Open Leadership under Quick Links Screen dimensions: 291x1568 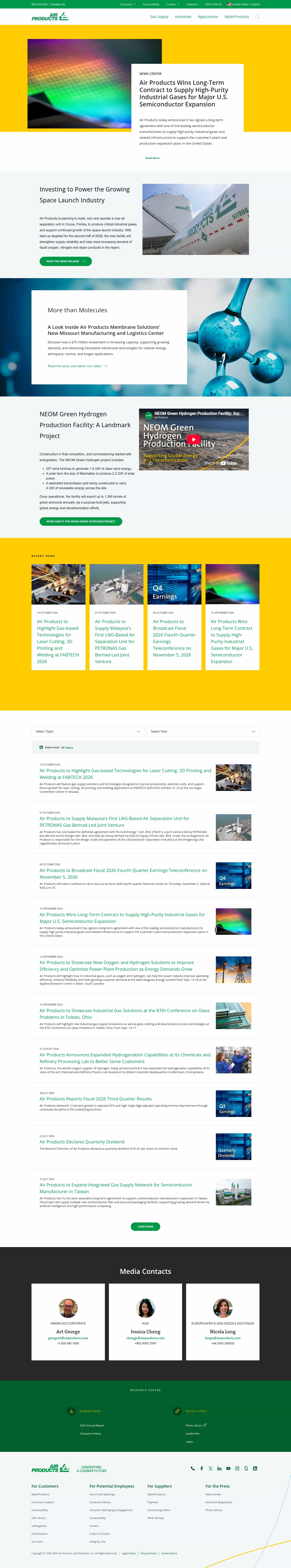pos(192,1433)
